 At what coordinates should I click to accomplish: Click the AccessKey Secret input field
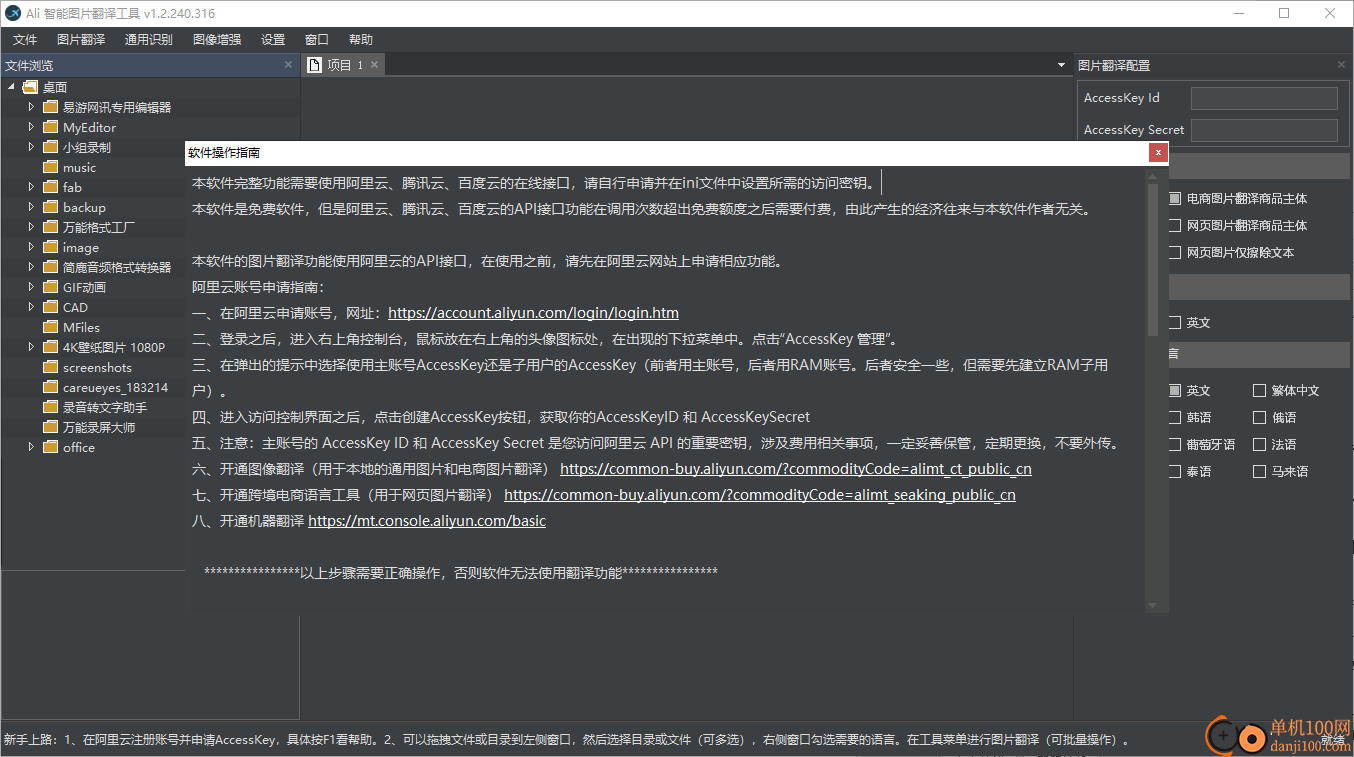(1264, 130)
